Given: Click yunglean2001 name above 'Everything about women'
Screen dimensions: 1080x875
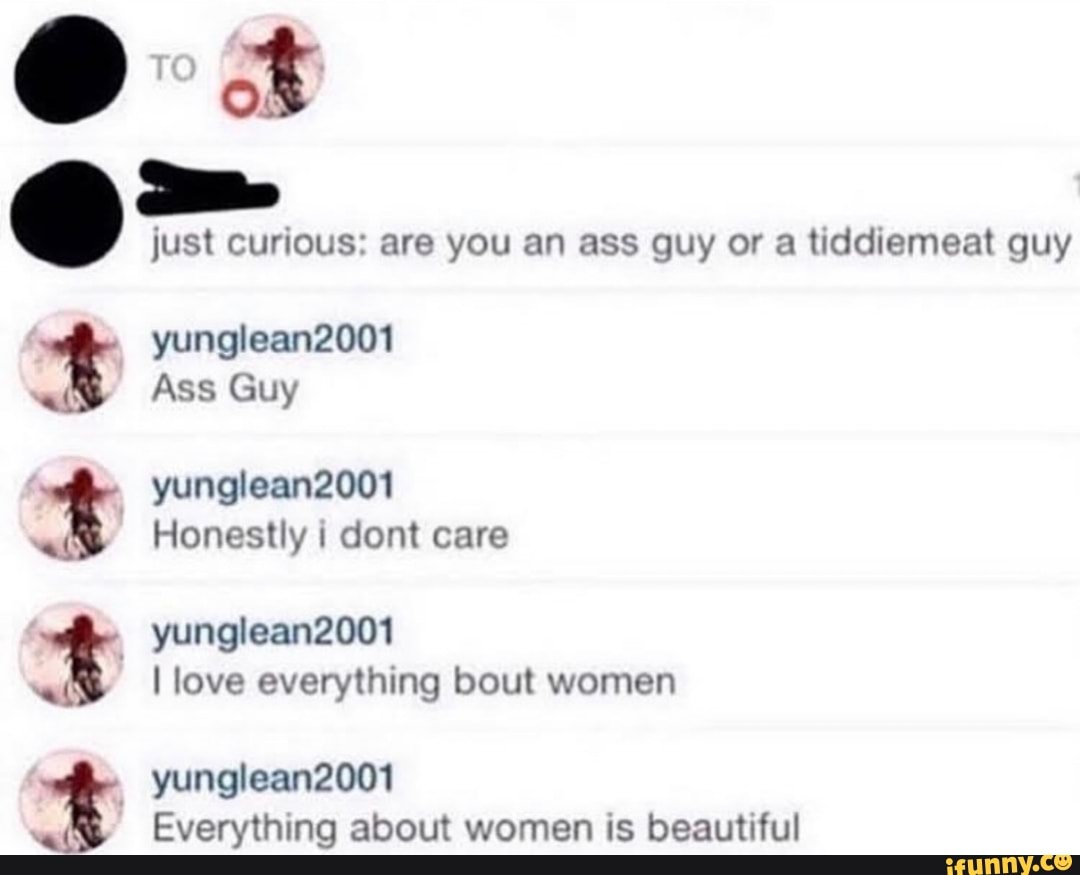Looking at the screenshot, I should click(x=273, y=779).
